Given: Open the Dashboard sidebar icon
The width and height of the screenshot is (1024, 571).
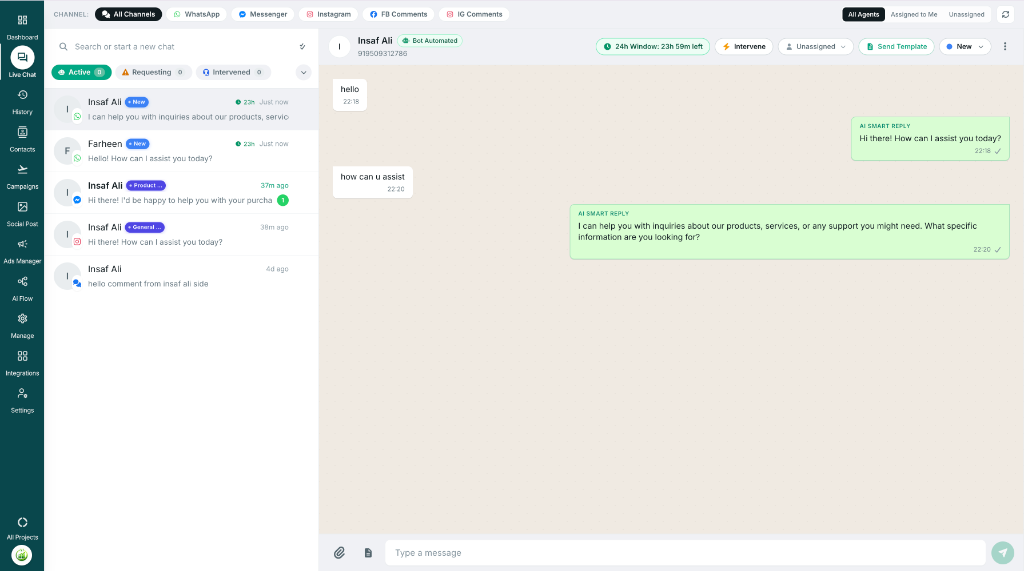Looking at the screenshot, I should click(x=22, y=26).
